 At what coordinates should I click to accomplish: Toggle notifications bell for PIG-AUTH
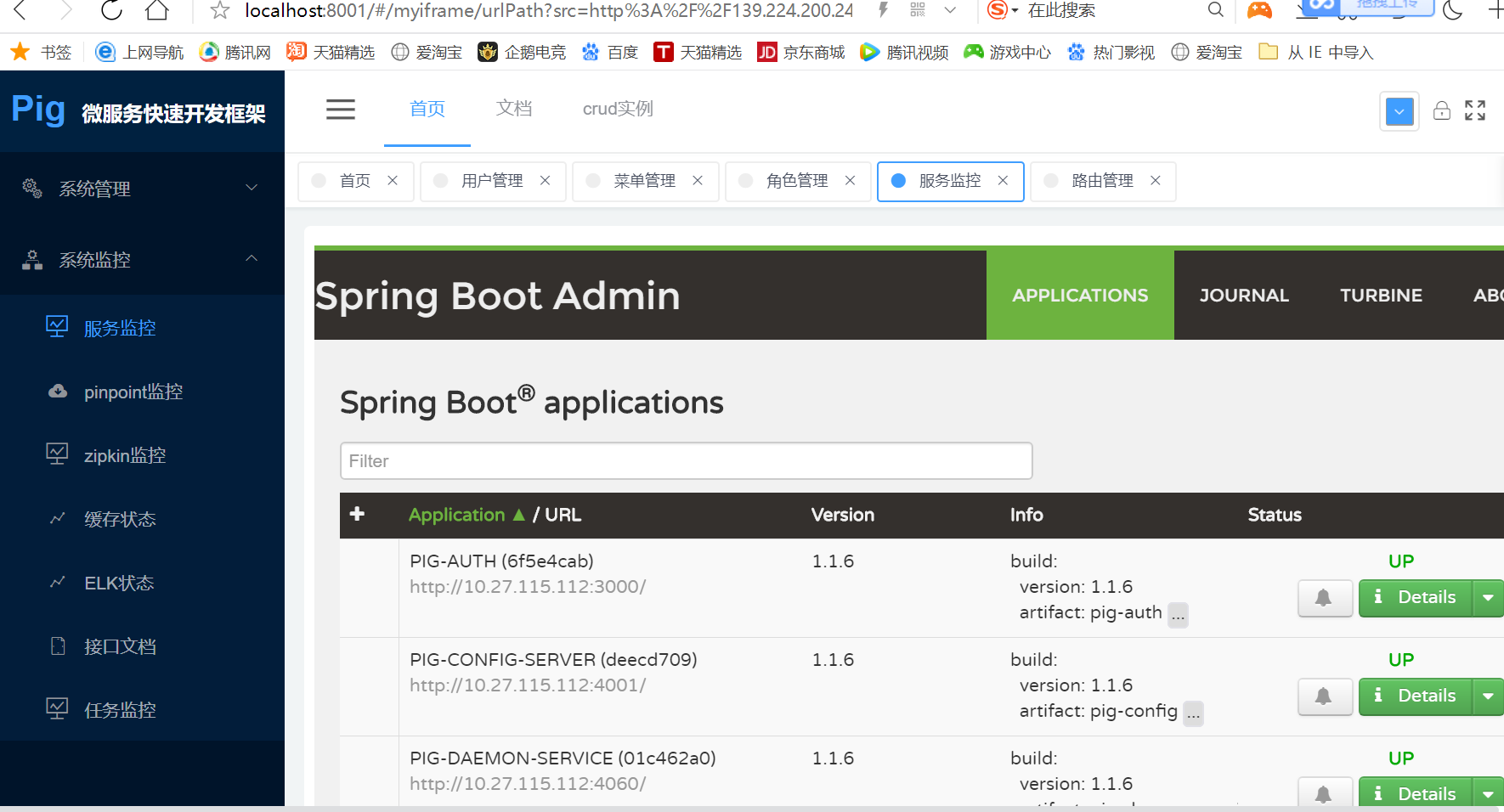pyautogui.click(x=1325, y=598)
